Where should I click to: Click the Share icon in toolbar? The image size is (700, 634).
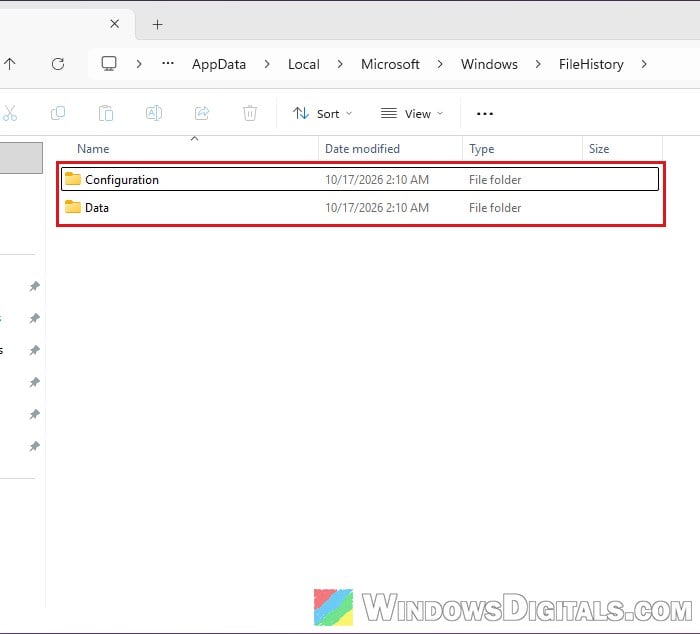pyautogui.click(x=202, y=113)
